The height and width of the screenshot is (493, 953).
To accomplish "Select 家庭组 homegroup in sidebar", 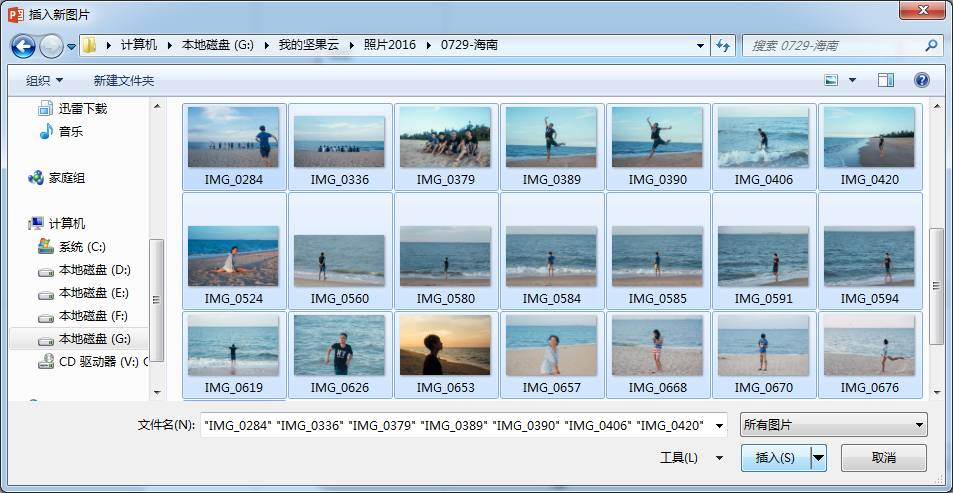I will (66, 178).
